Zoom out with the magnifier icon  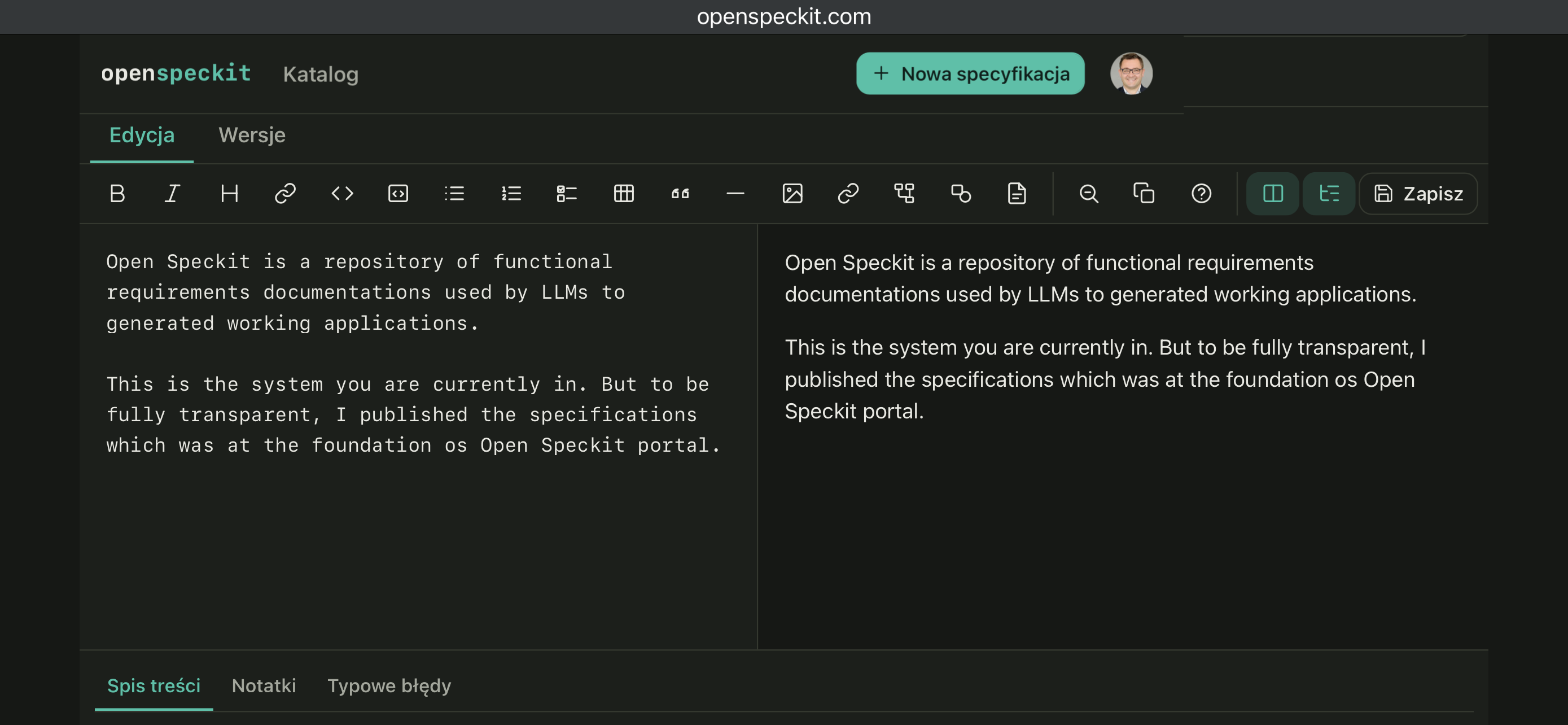tap(1089, 194)
